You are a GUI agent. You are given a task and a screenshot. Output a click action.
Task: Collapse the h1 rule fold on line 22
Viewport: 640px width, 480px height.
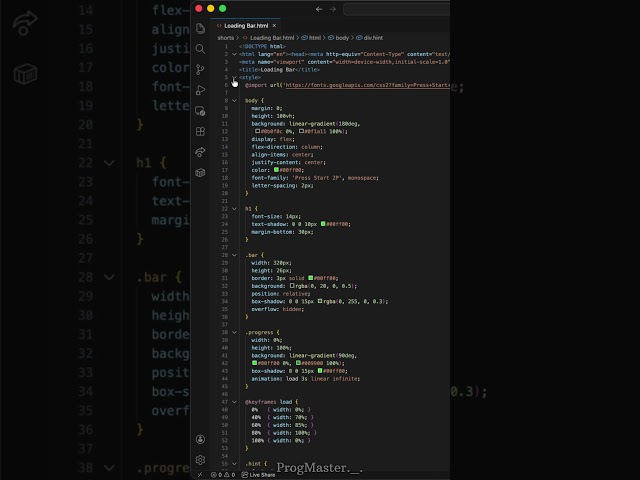[x=234, y=209]
